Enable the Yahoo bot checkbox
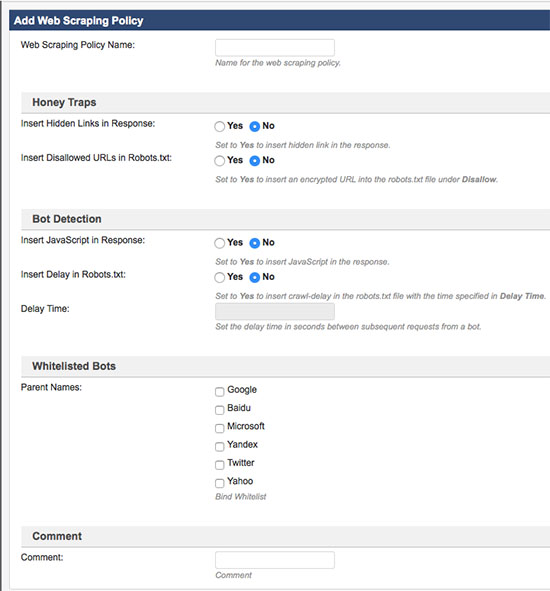550x591 pixels. point(219,483)
